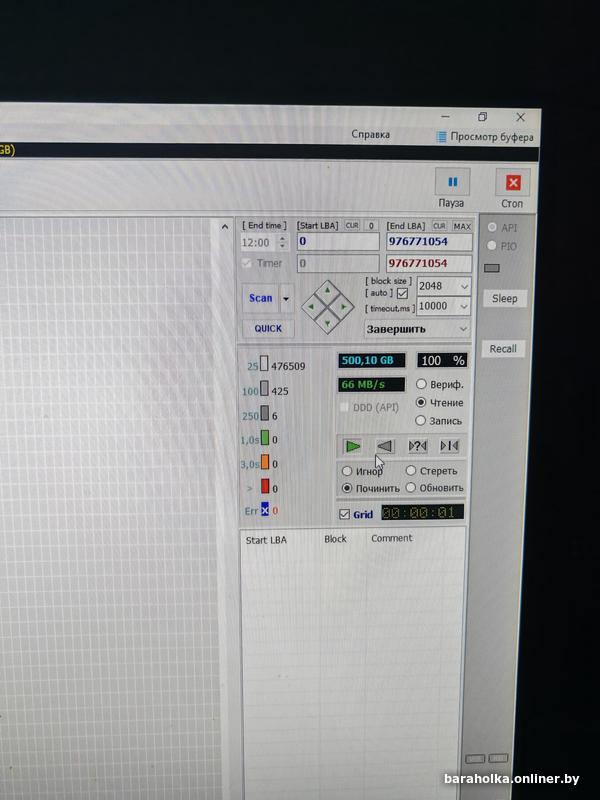The image size is (600, 800).
Task: Click the Start LBA input field
Action: 338,242
